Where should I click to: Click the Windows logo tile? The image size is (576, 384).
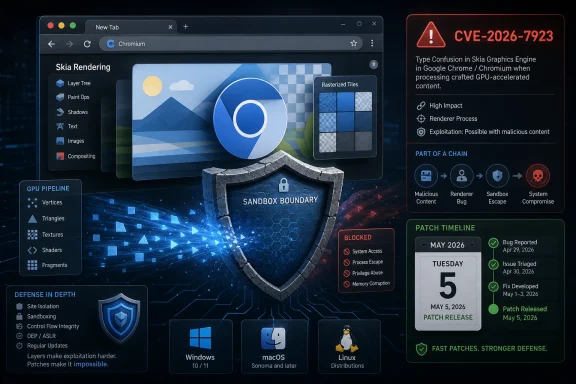coord(201,347)
